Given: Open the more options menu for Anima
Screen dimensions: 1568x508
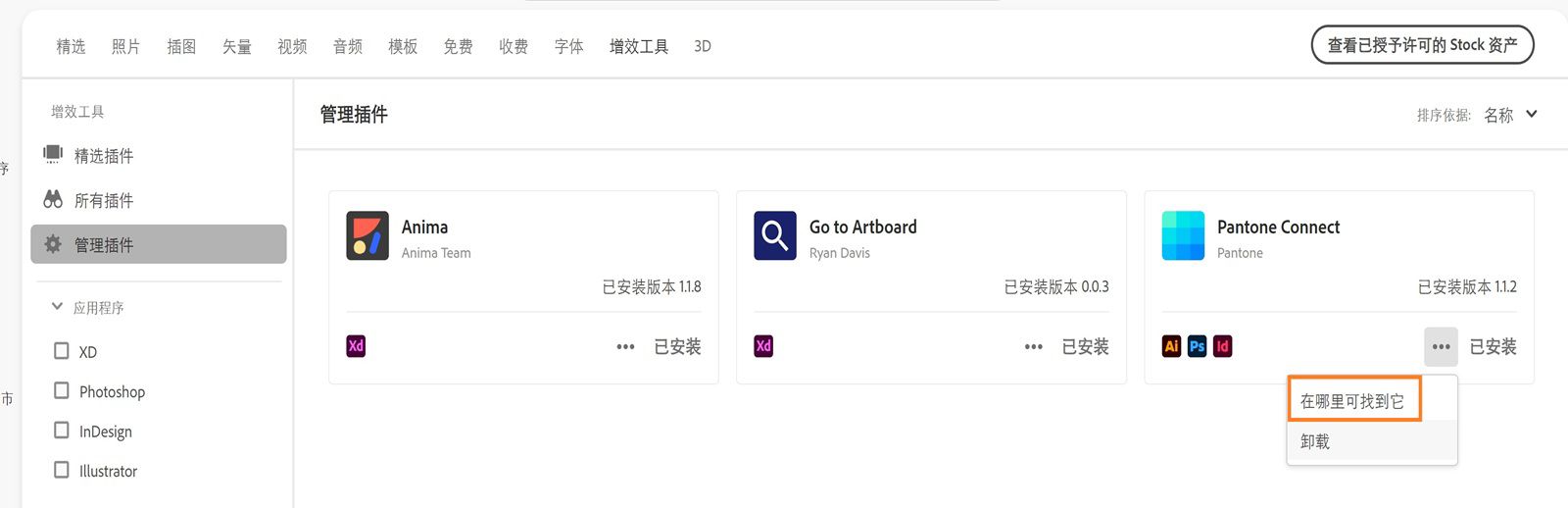Looking at the screenshot, I should coord(625,347).
